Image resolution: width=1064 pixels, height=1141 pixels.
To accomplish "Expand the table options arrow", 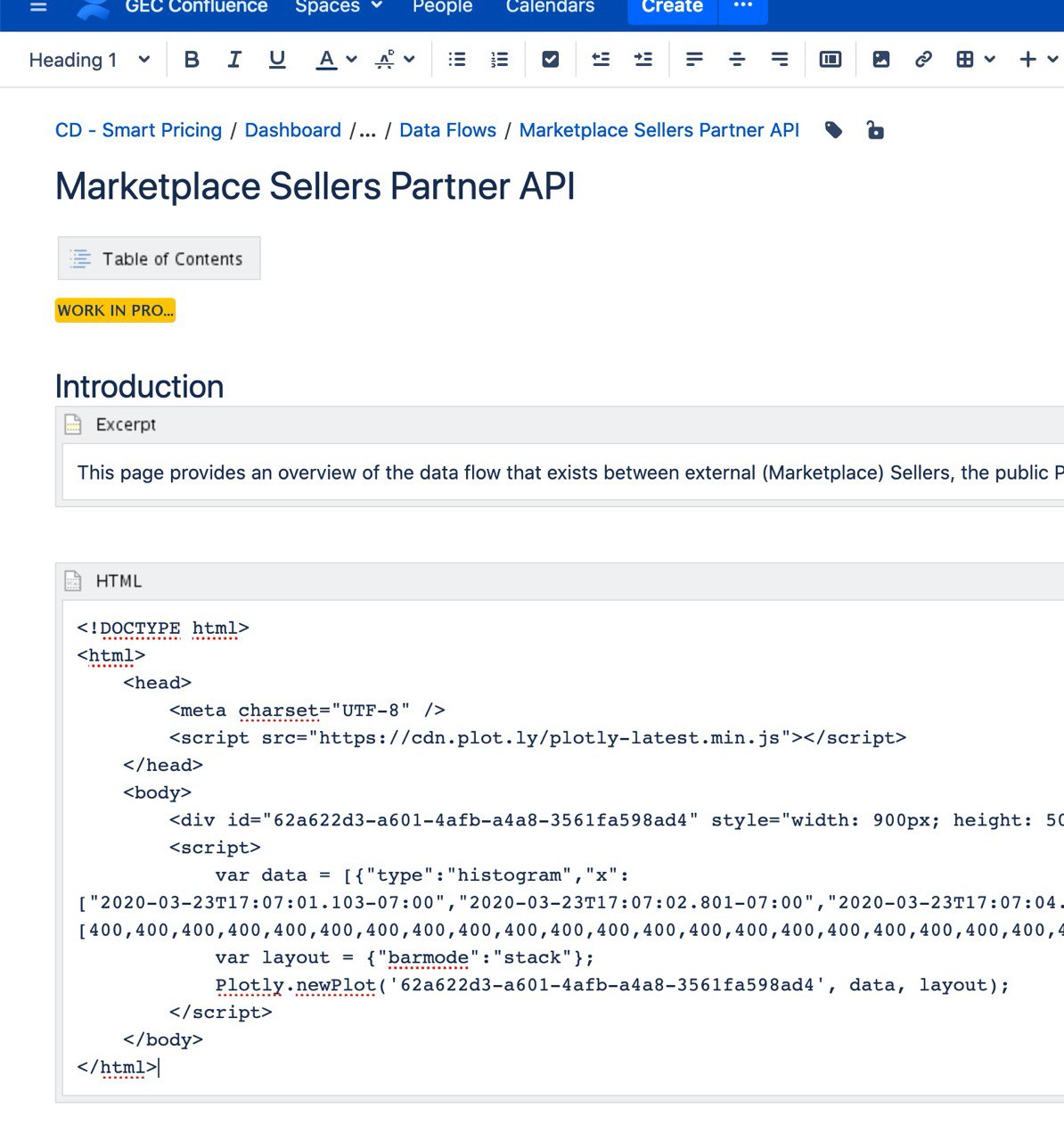I will (x=989, y=60).
